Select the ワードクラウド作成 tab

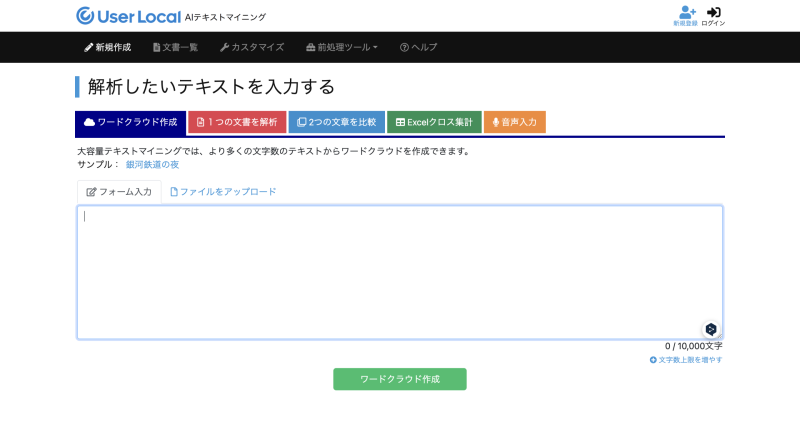pyautogui.click(x=130, y=122)
